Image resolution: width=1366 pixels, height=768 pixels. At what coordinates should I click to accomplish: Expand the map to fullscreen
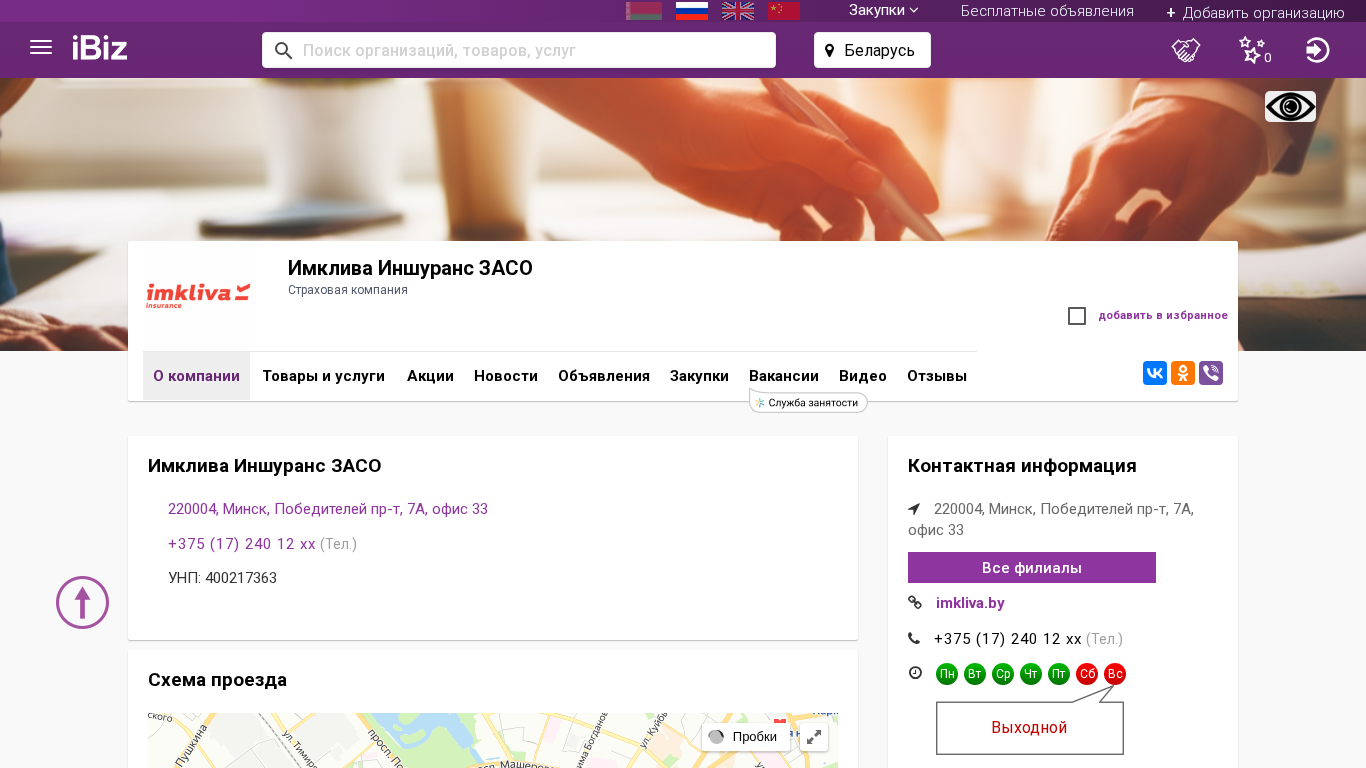814,737
